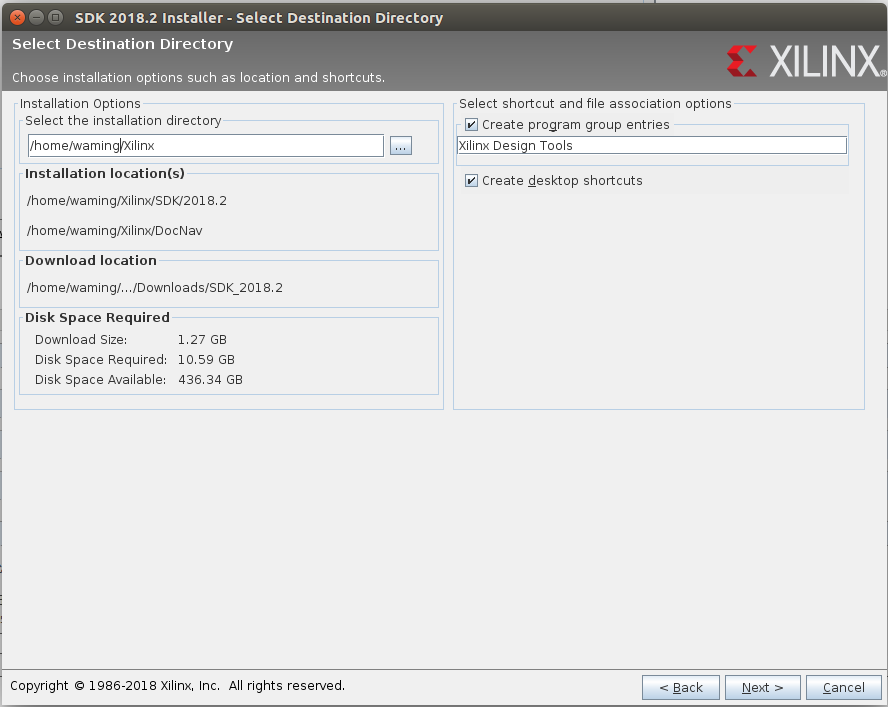Click the 436.34 GB disk space available value
This screenshot has height=707, width=888.
[210, 380]
